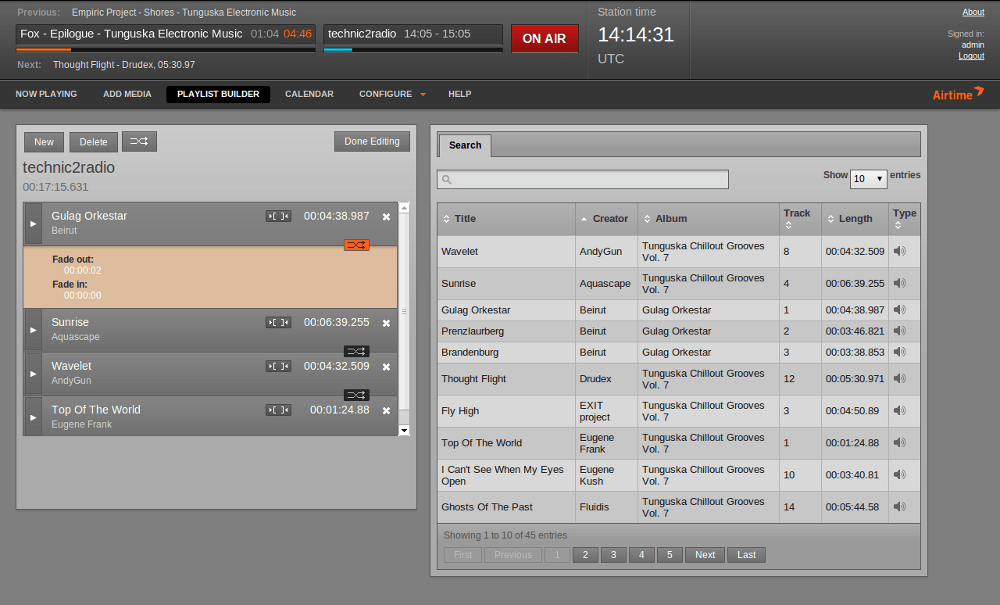
Task: Expand the Gulag Orkestar playlist item
Action: coord(31,223)
